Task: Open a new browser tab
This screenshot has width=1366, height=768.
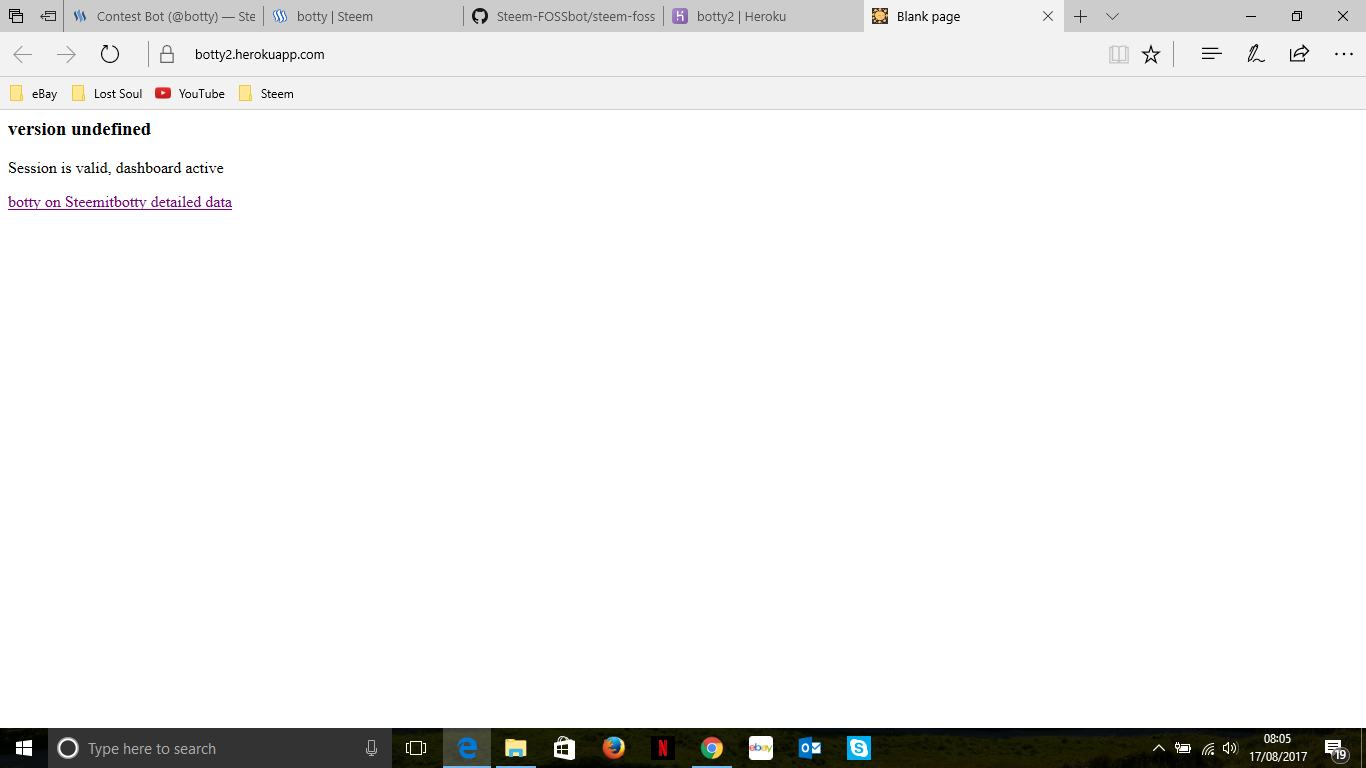Action: click(1080, 16)
